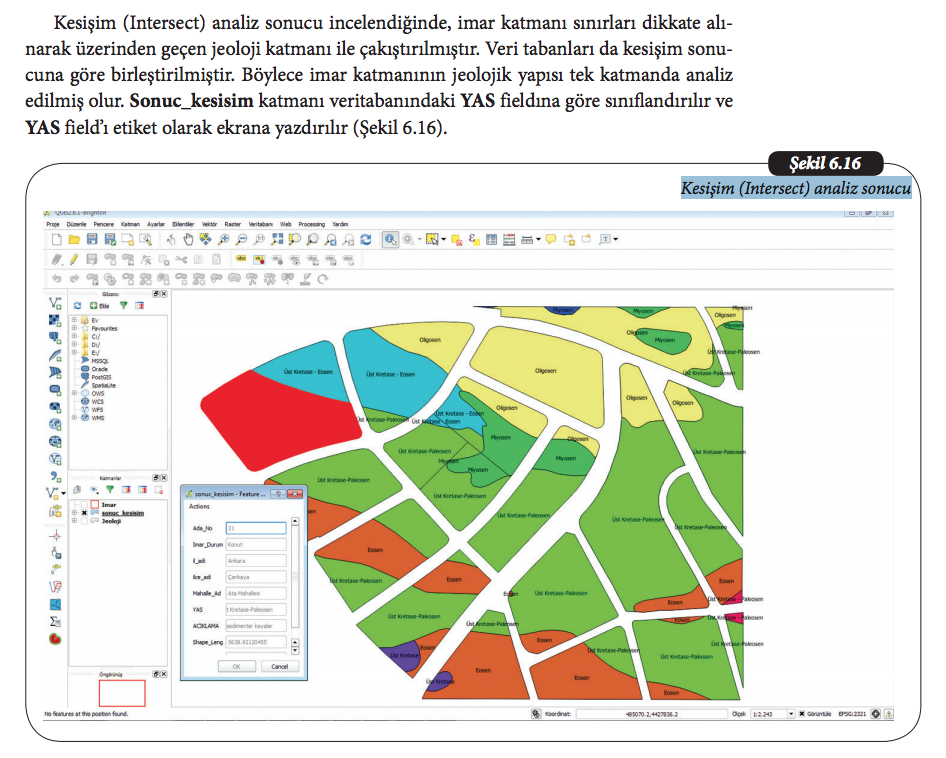Viewport: 946px width, 758px height.
Task: Click the Refresh map icon
Action: point(366,240)
